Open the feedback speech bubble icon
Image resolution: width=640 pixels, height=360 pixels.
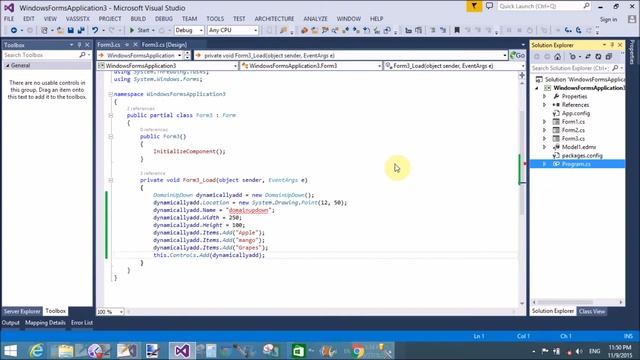pos(489,6)
